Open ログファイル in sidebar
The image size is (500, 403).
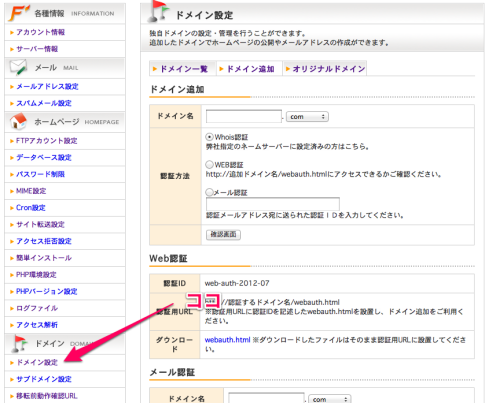point(37,308)
